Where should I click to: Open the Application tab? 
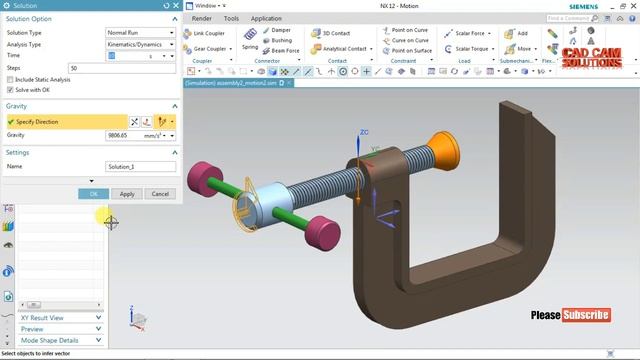266,18
